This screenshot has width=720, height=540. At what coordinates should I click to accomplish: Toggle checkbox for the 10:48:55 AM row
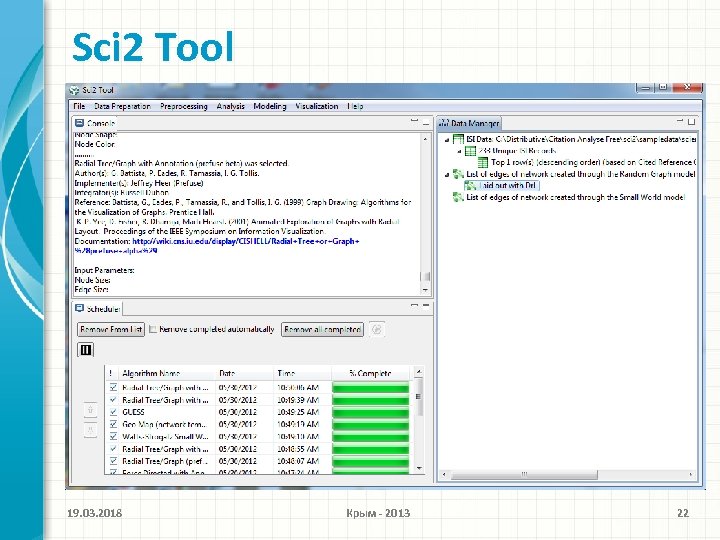(x=113, y=449)
